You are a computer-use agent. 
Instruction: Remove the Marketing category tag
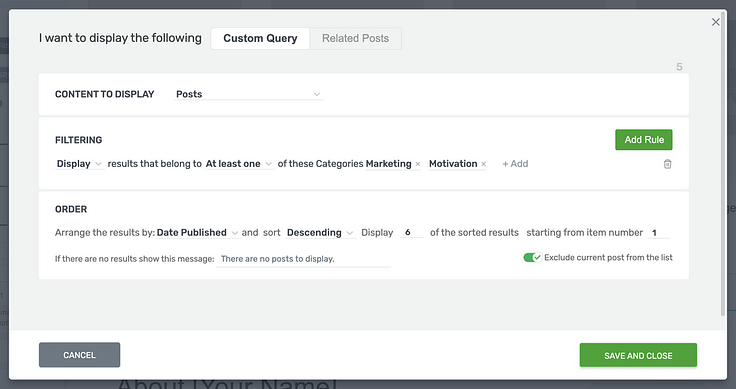pyautogui.click(x=418, y=164)
